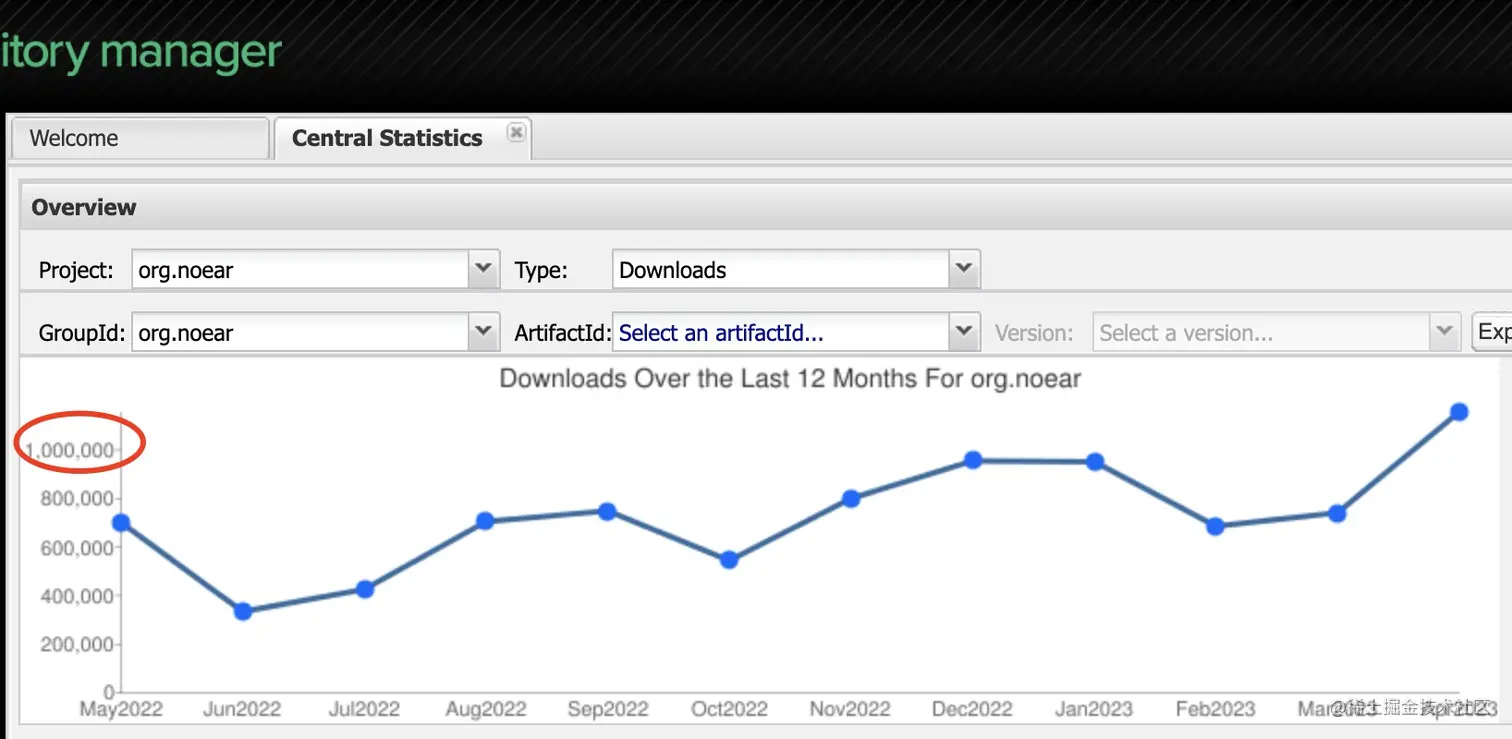Open the Project dropdown arrow
This screenshot has width=1512, height=739.
[484, 269]
